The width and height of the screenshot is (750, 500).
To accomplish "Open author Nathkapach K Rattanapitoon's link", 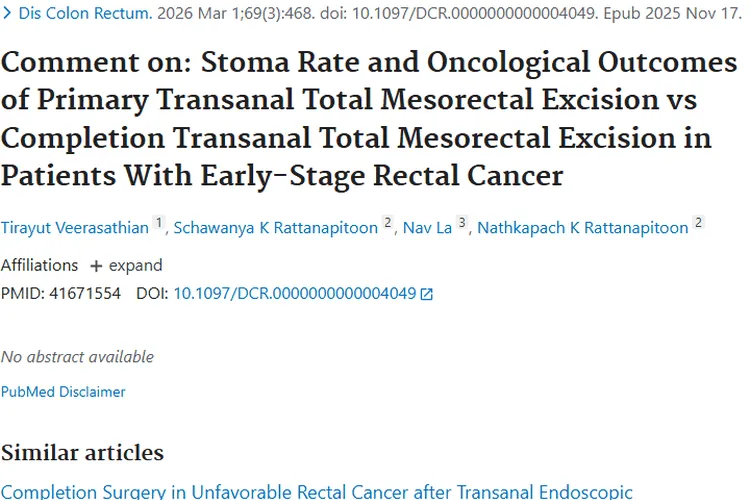I will [x=582, y=227].
